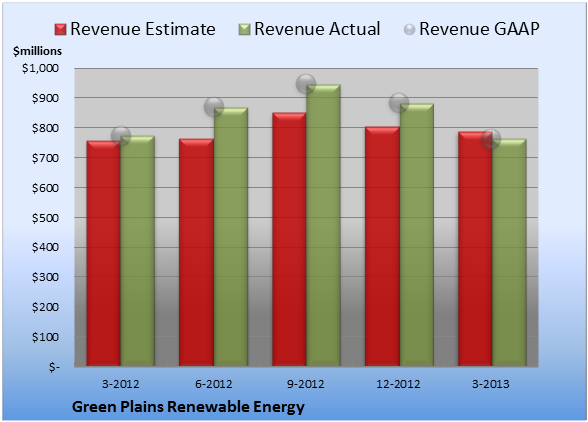Click the "$900" y-axis label
Image resolution: width=588 pixels, height=422 pixels.
45,98
